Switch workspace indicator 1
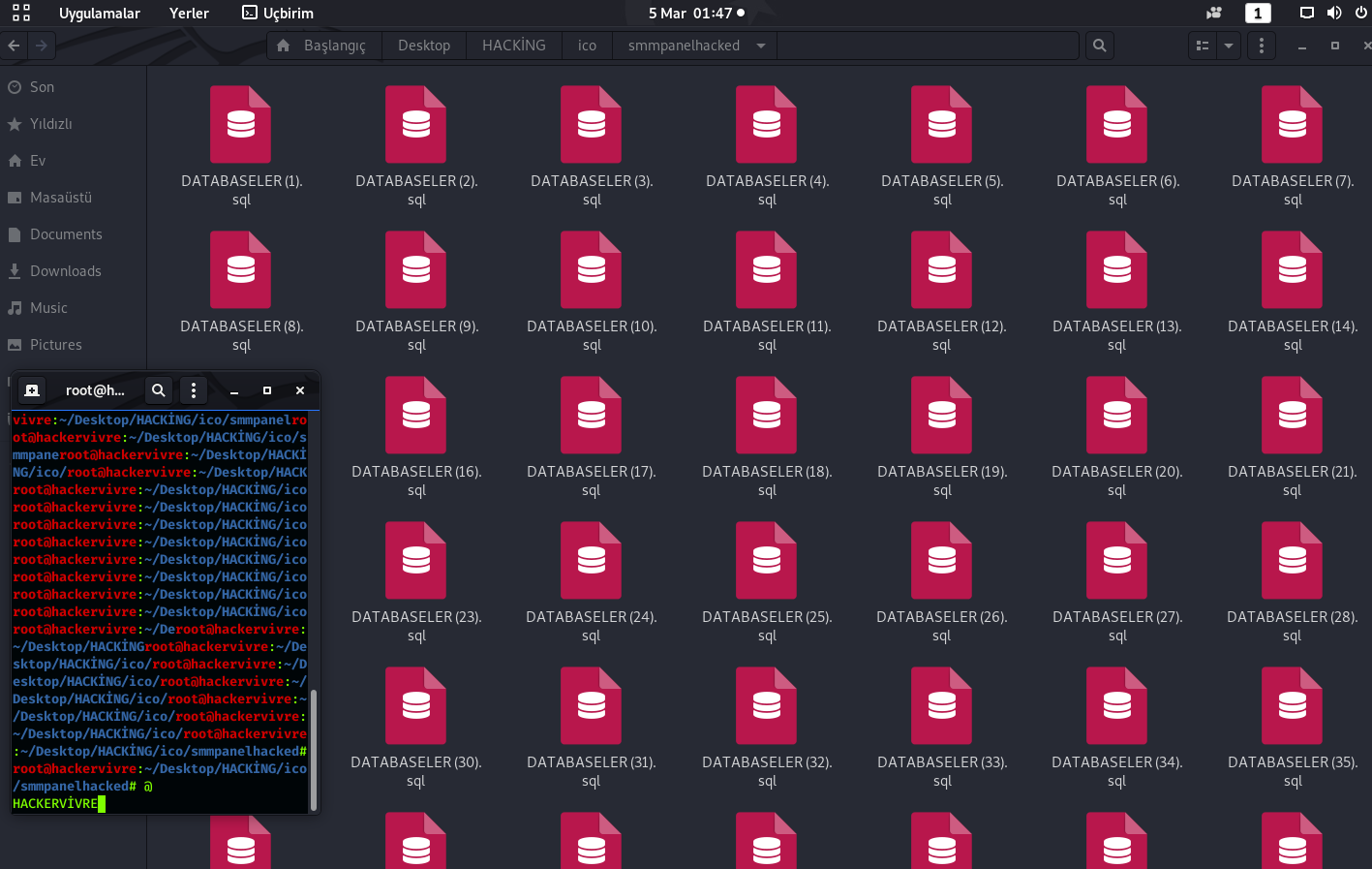This screenshot has width=1372, height=869. point(1258,13)
